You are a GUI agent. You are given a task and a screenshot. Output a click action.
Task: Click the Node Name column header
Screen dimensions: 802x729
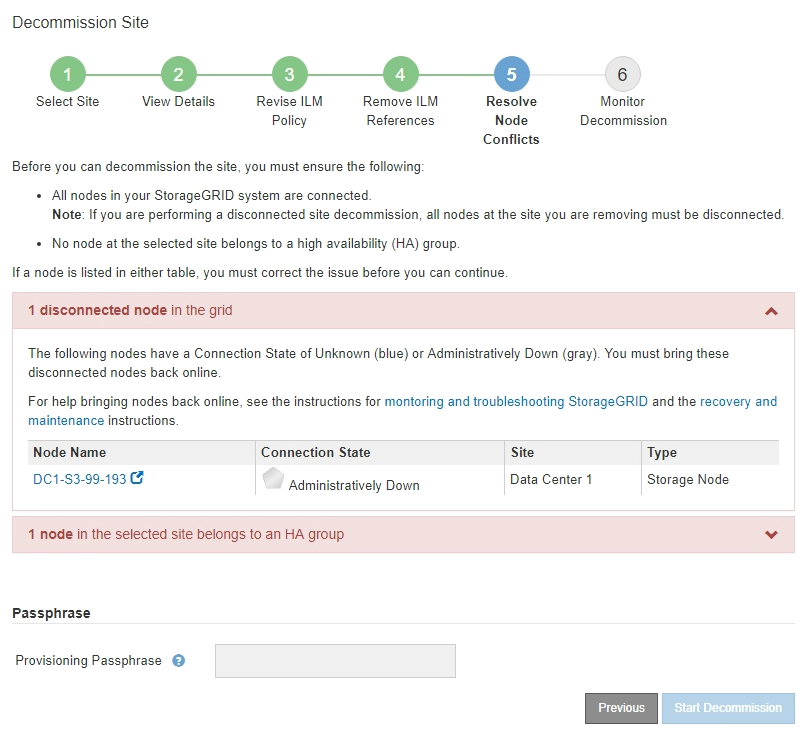[69, 453]
